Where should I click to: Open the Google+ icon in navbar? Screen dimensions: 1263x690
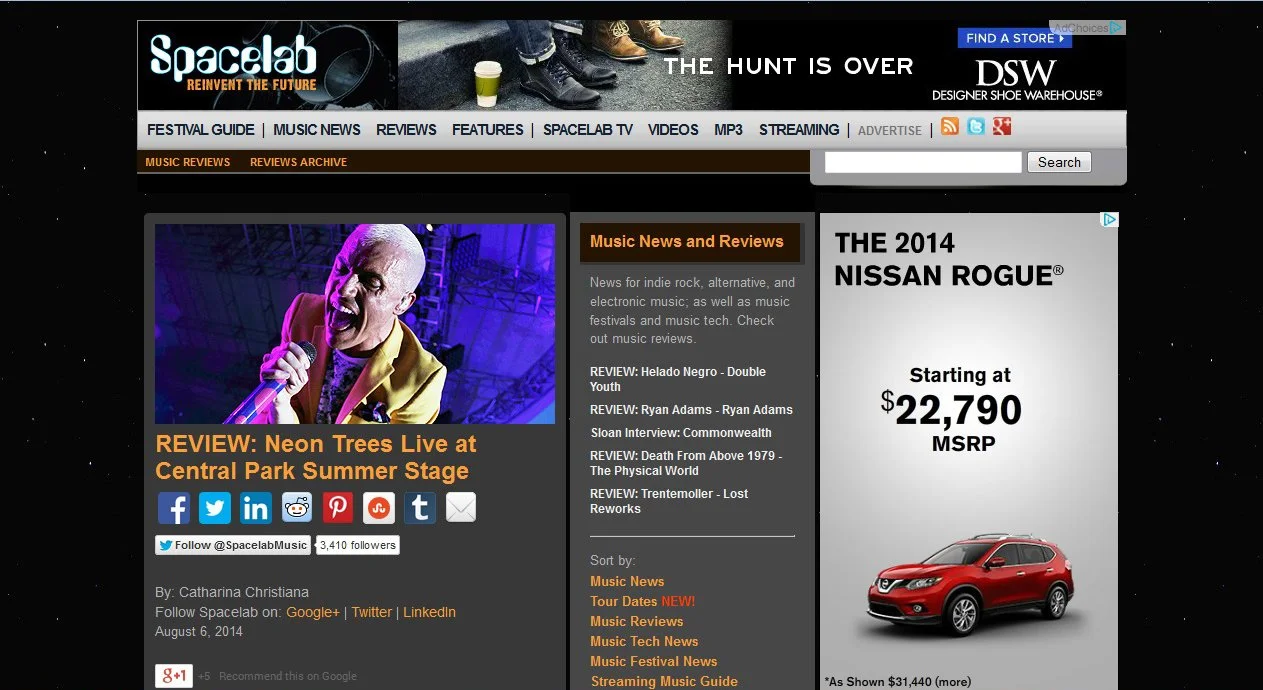[x=1002, y=126]
